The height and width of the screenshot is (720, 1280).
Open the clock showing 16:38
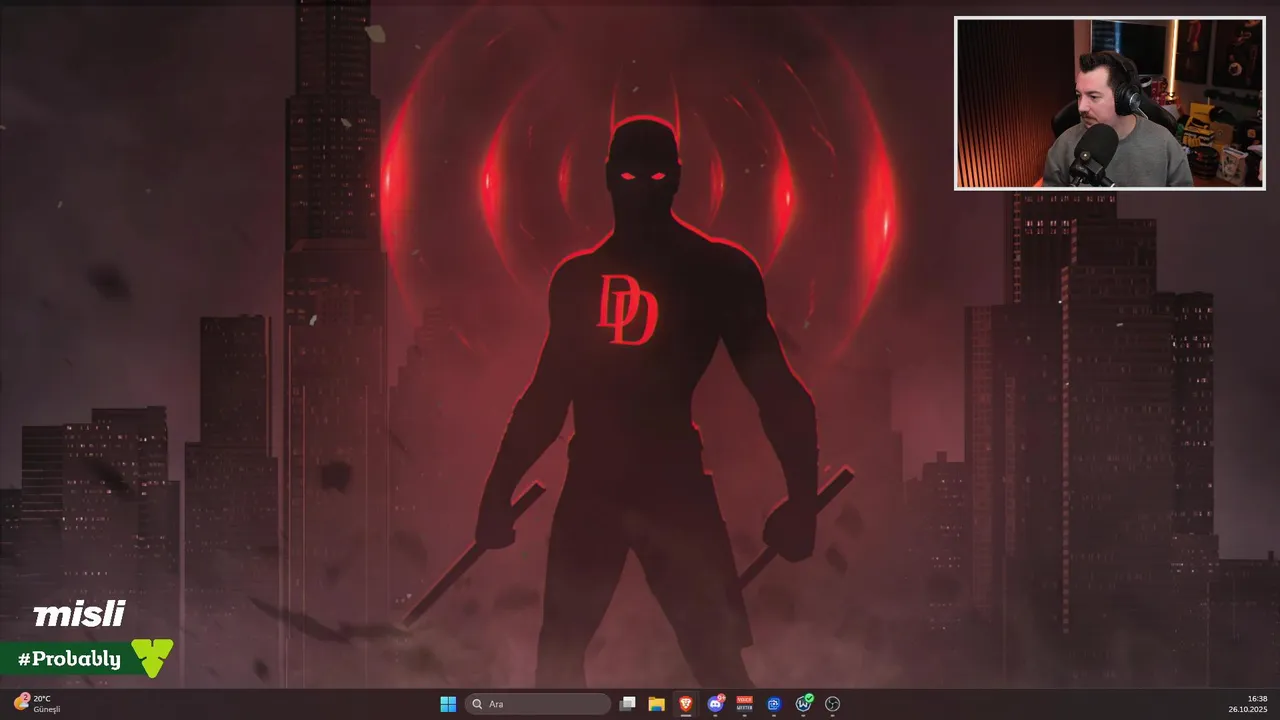tap(1249, 704)
